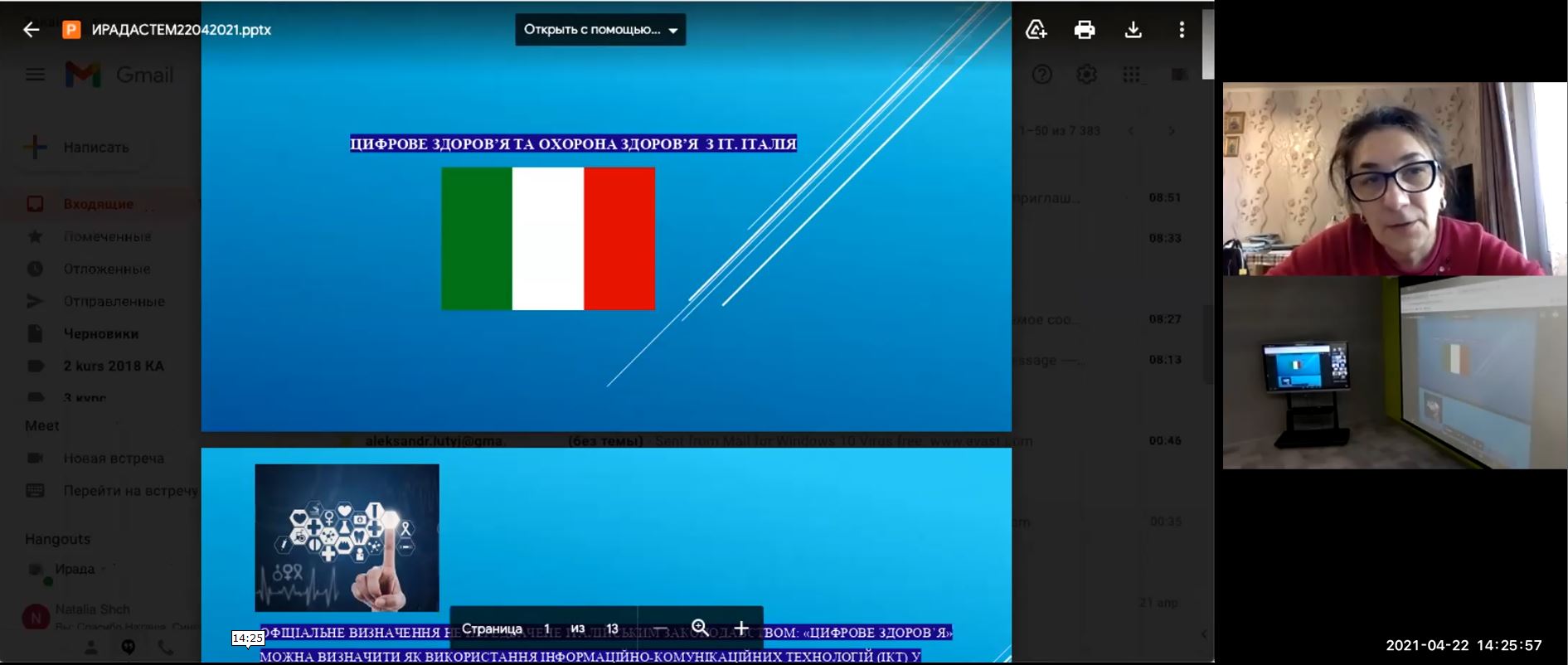Screen dimensions: 1568x665
Task: Print the presentation file
Action: pyautogui.click(x=1084, y=30)
